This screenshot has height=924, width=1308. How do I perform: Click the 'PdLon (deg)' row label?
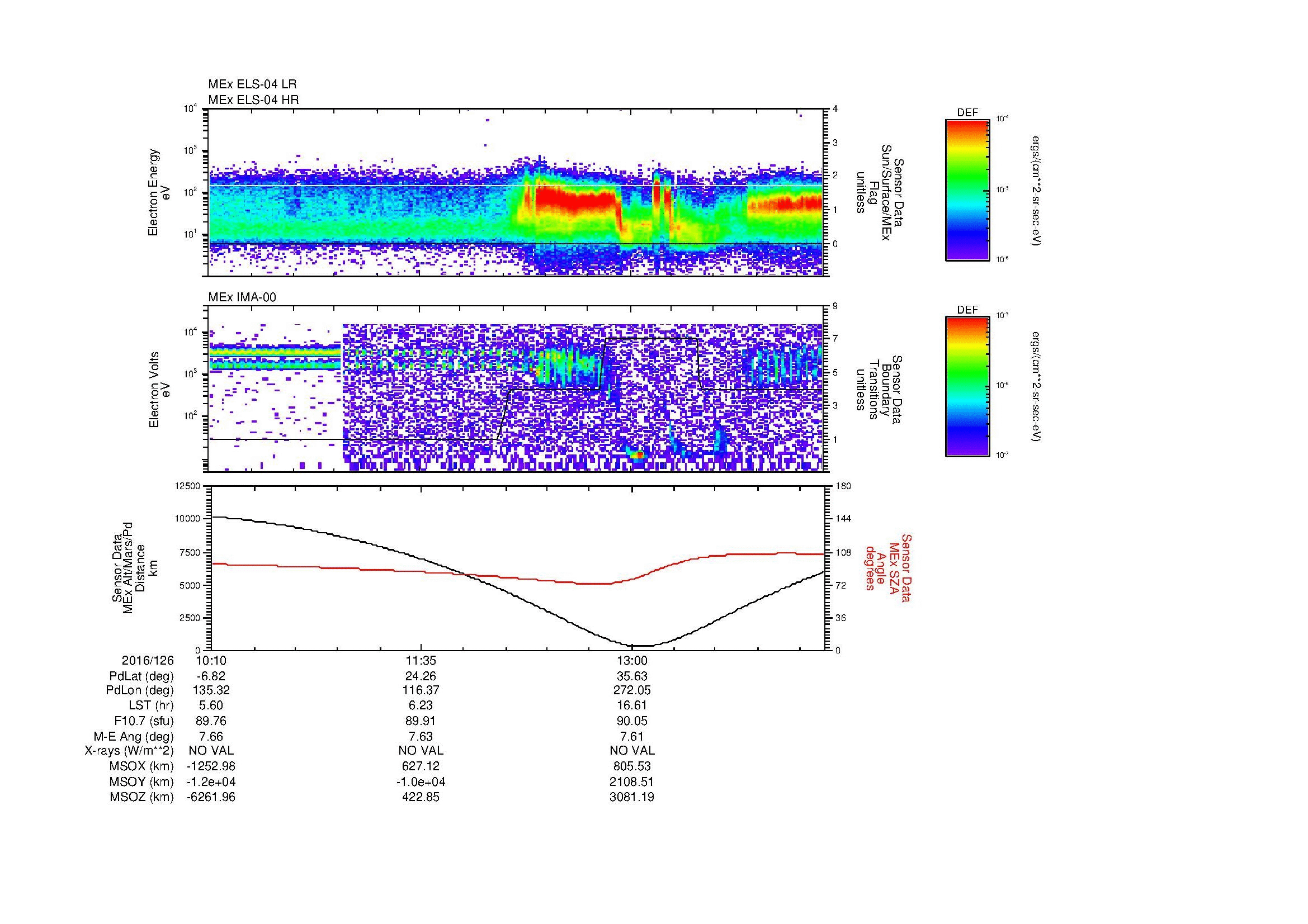[140, 690]
